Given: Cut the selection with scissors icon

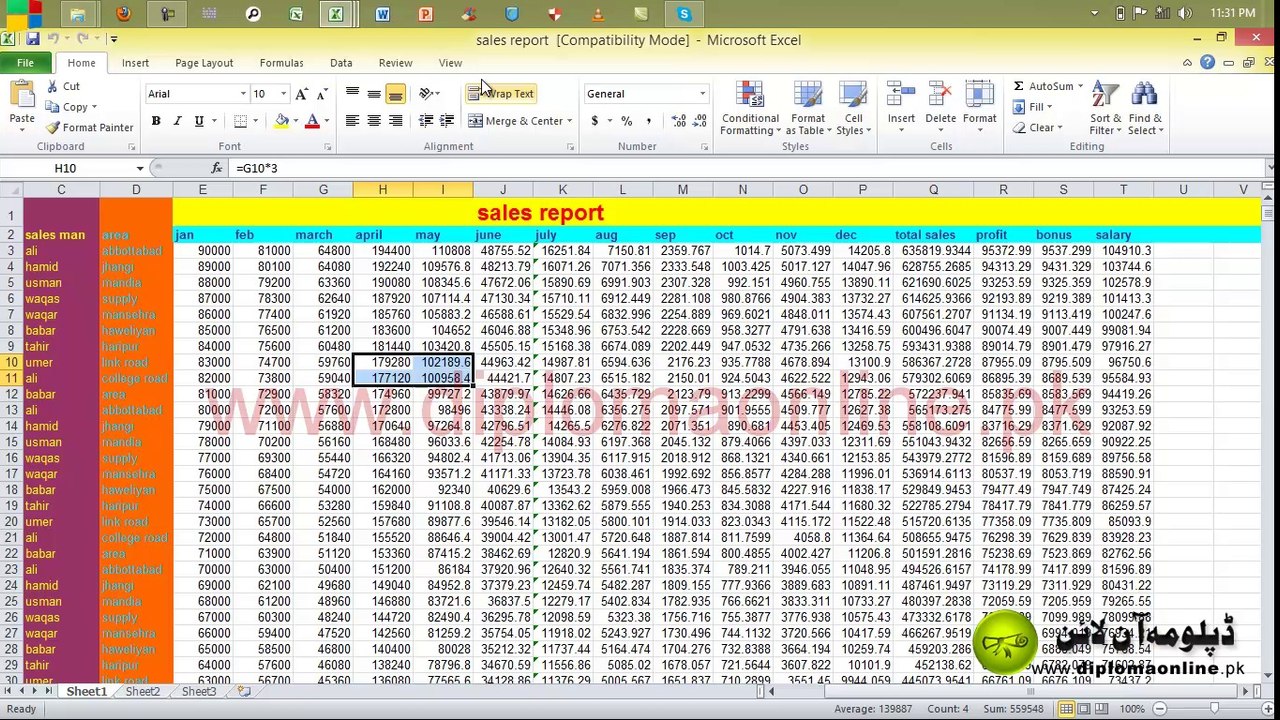Looking at the screenshot, I should tap(63, 87).
